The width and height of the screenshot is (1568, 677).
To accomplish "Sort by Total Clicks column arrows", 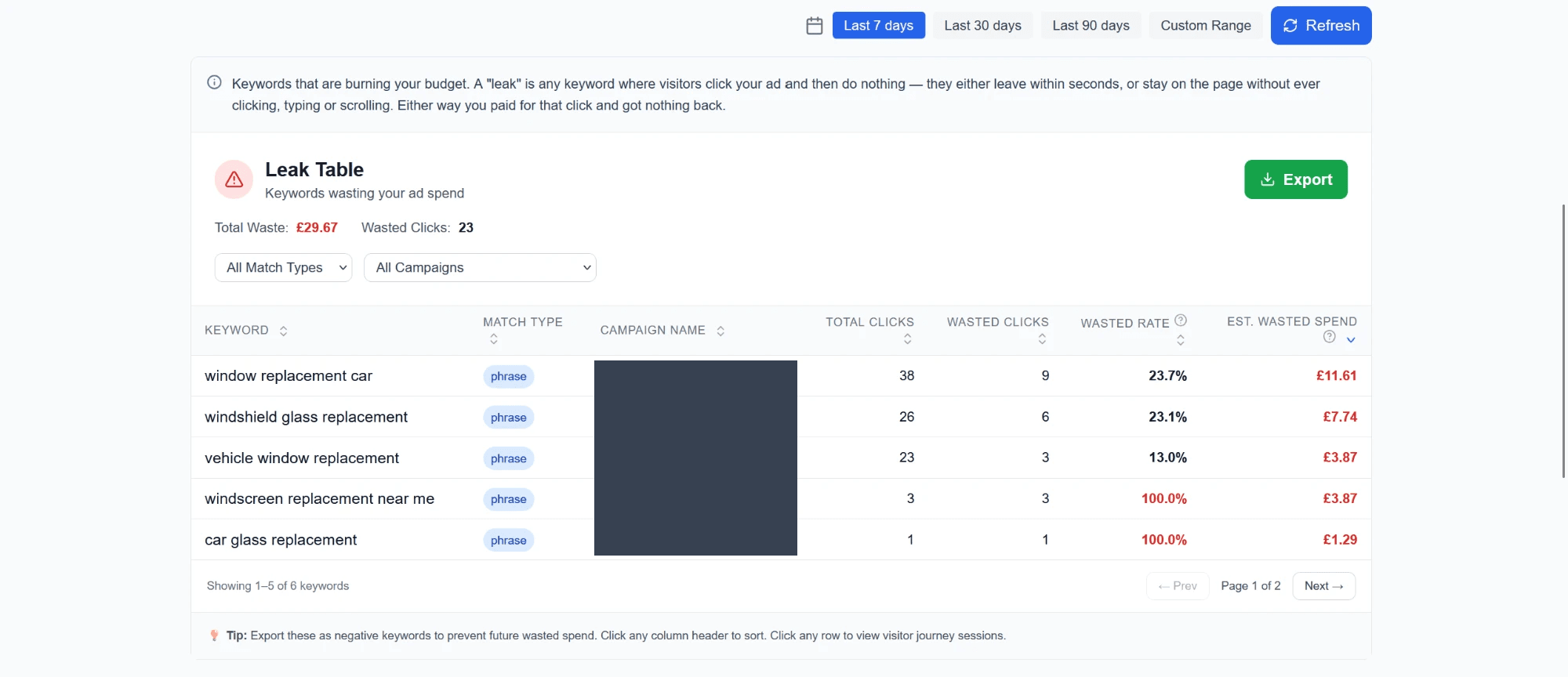I will (x=908, y=339).
